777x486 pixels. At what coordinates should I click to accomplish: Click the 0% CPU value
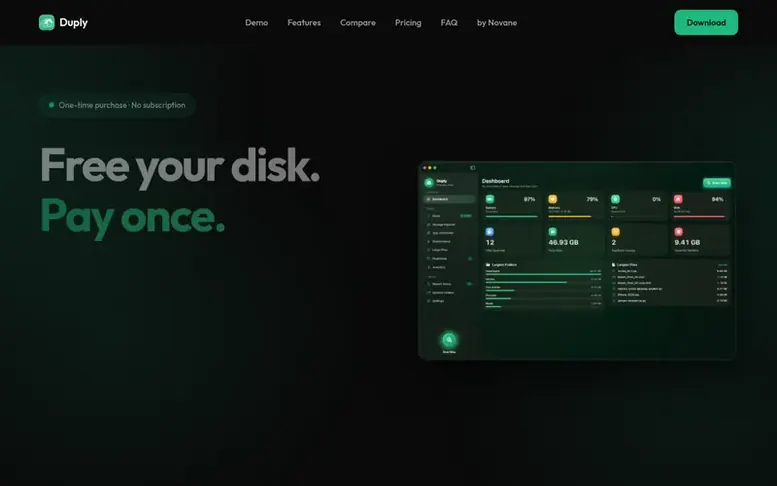coord(657,199)
